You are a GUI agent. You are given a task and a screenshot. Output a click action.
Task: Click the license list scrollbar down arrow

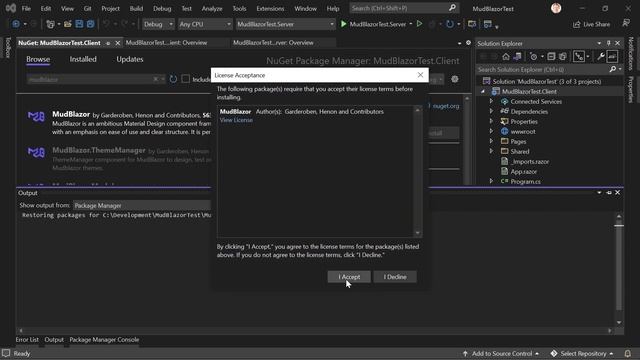[x=417, y=233]
